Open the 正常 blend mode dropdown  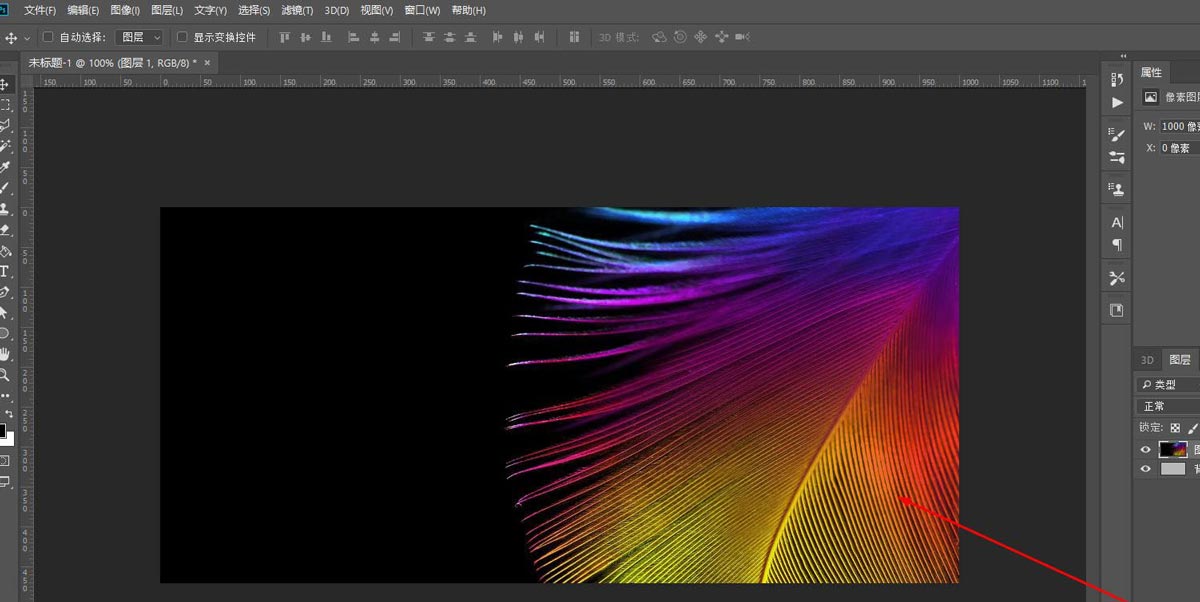[x=1170, y=406]
